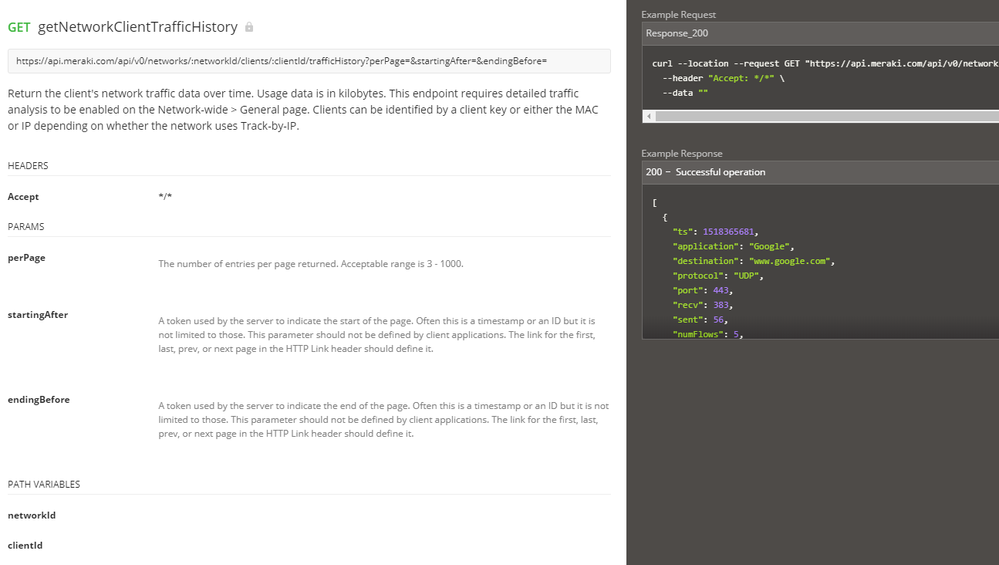999x565 pixels.
Task: Click the getNetworkClientTrafficHistory title
Action: pyautogui.click(x=138, y=27)
